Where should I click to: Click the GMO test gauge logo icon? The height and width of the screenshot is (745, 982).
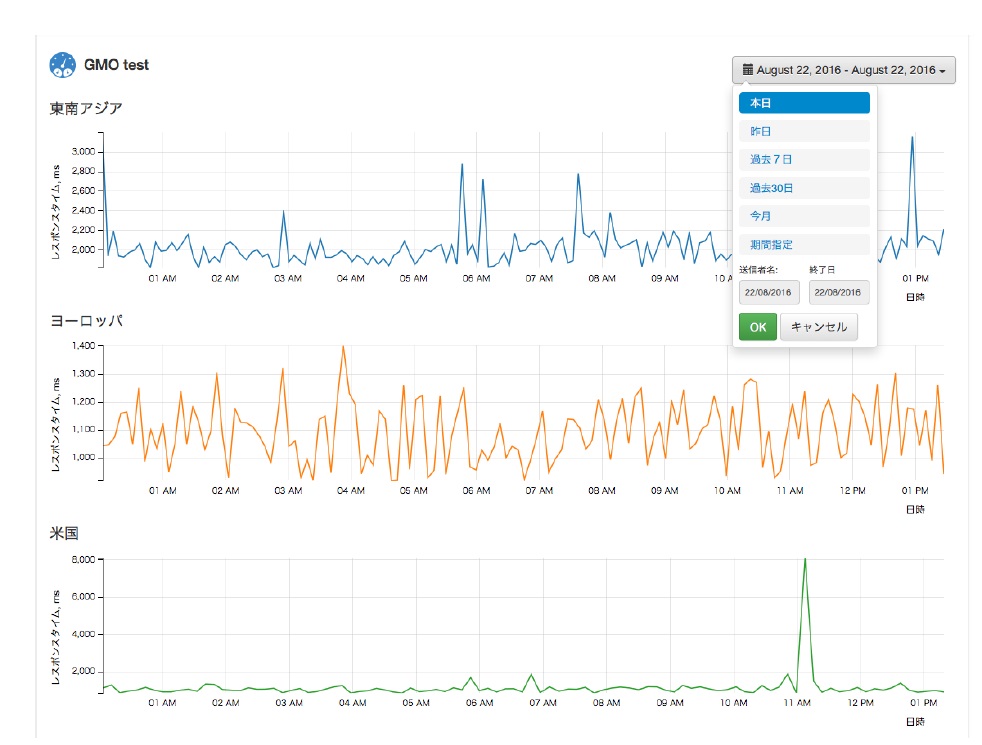coord(63,65)
